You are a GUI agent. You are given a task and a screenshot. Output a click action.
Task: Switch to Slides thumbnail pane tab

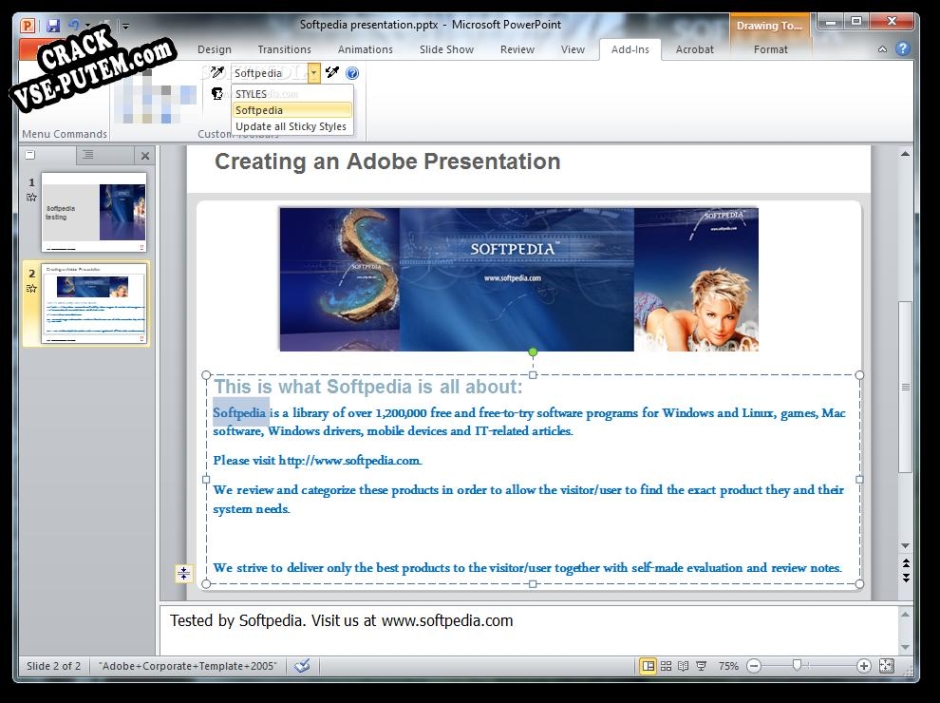[30, 155]
